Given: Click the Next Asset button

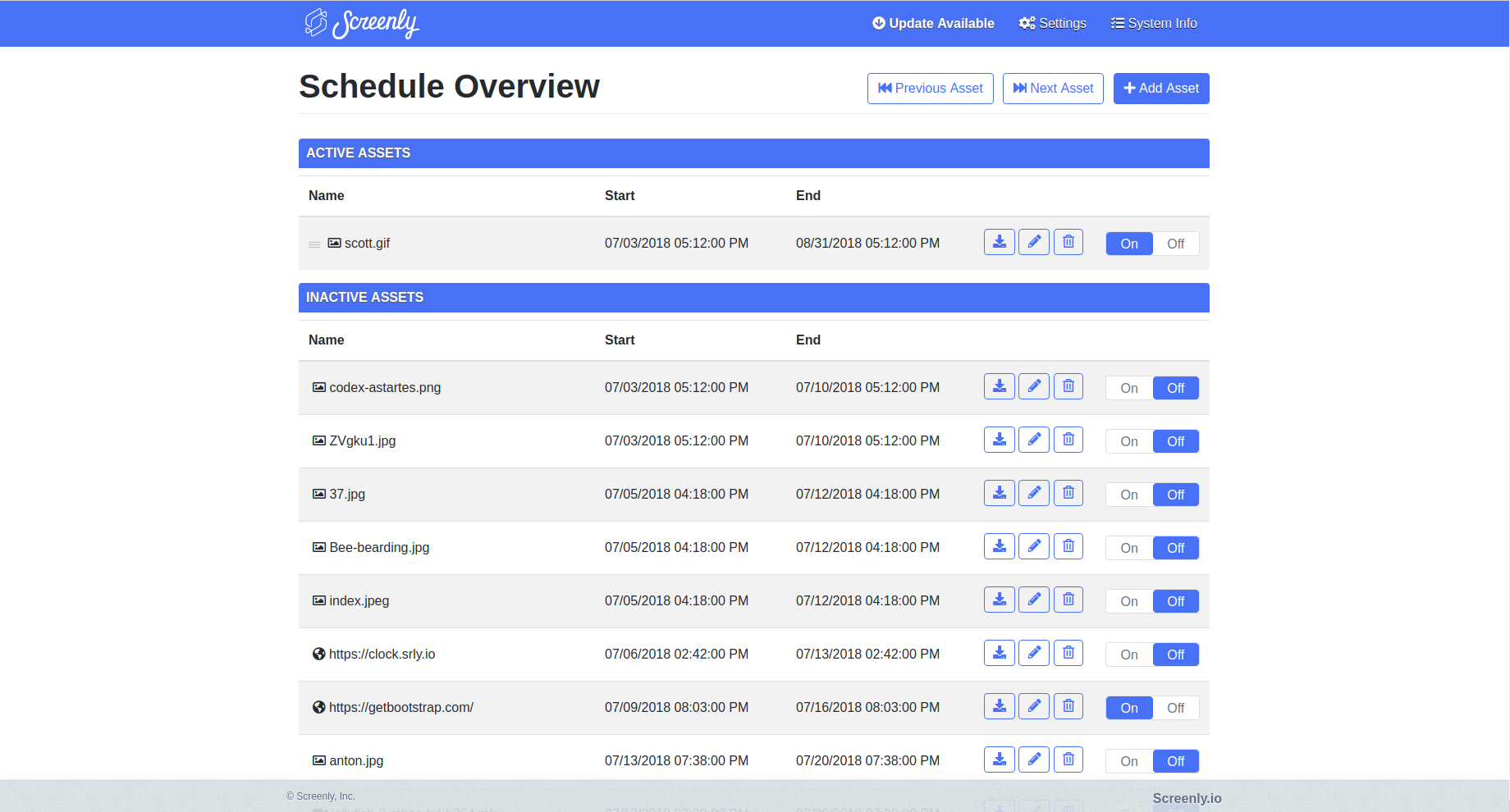Looking at the screenshot, I should tap(1053, 88).
